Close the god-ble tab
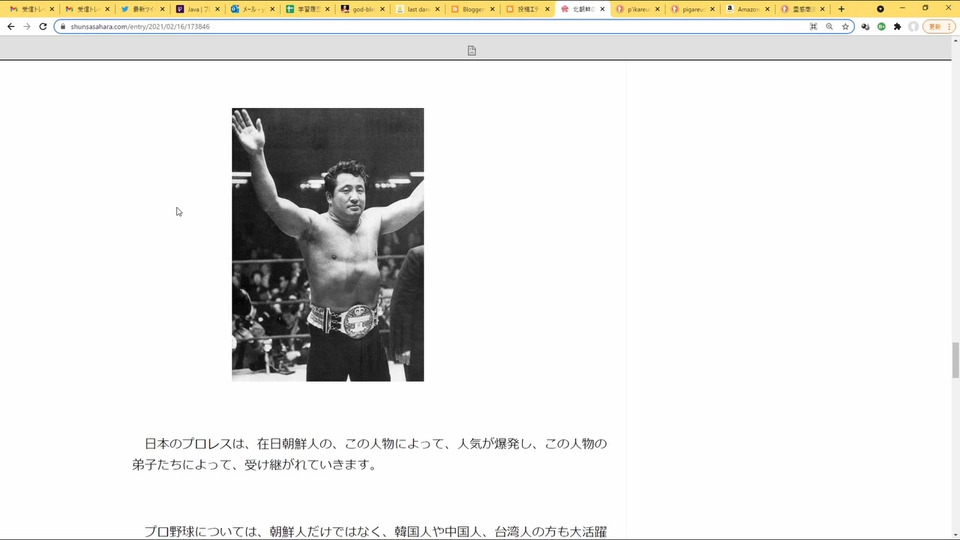 click(383, 9)
